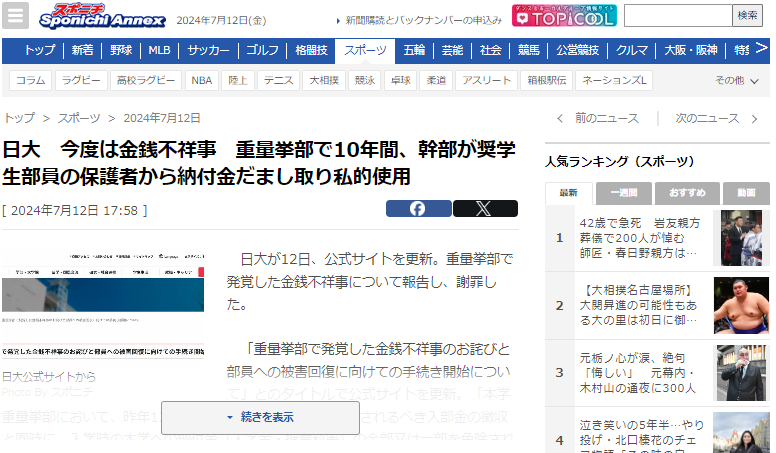Click the search input field

(678, 16)
